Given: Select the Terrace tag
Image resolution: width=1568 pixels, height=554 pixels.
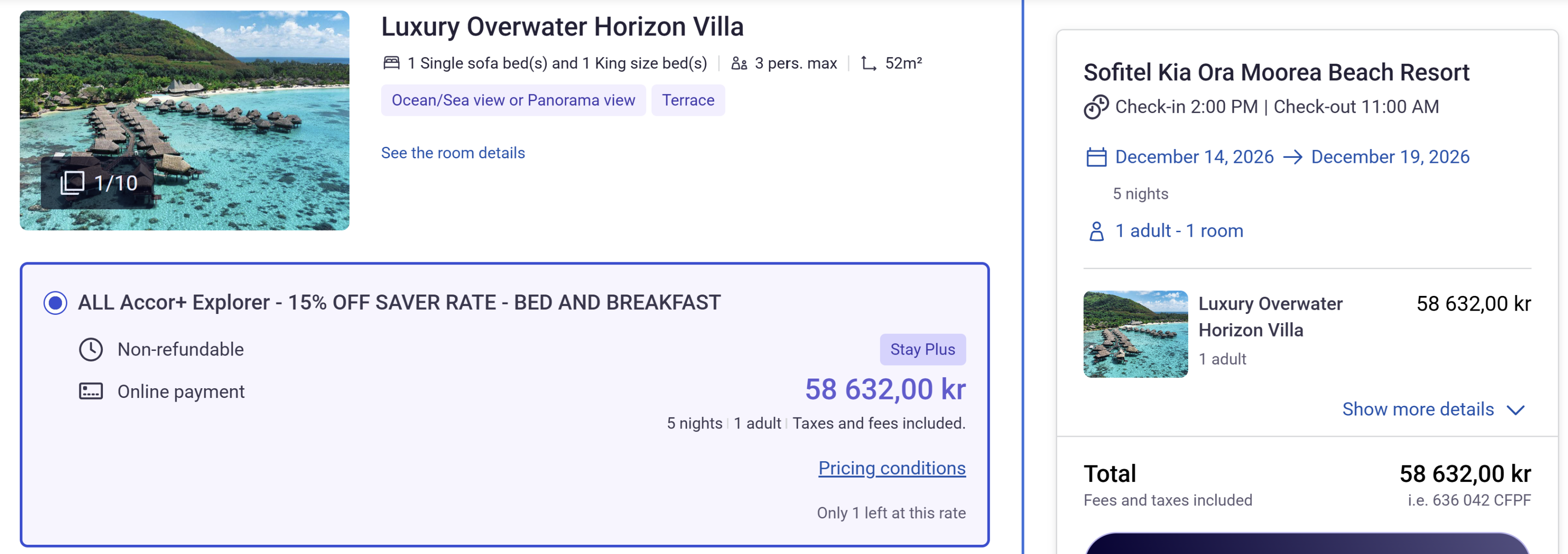Looking at the screenshot, I should 688,100.
